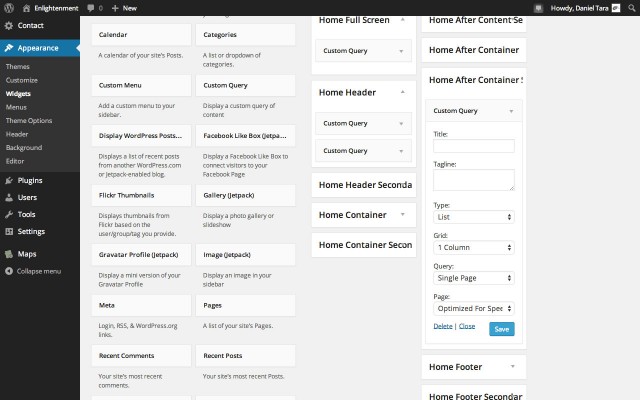Select the Recent Posts widget
Screen dimensions: 640x400
[x=245, y=356]
